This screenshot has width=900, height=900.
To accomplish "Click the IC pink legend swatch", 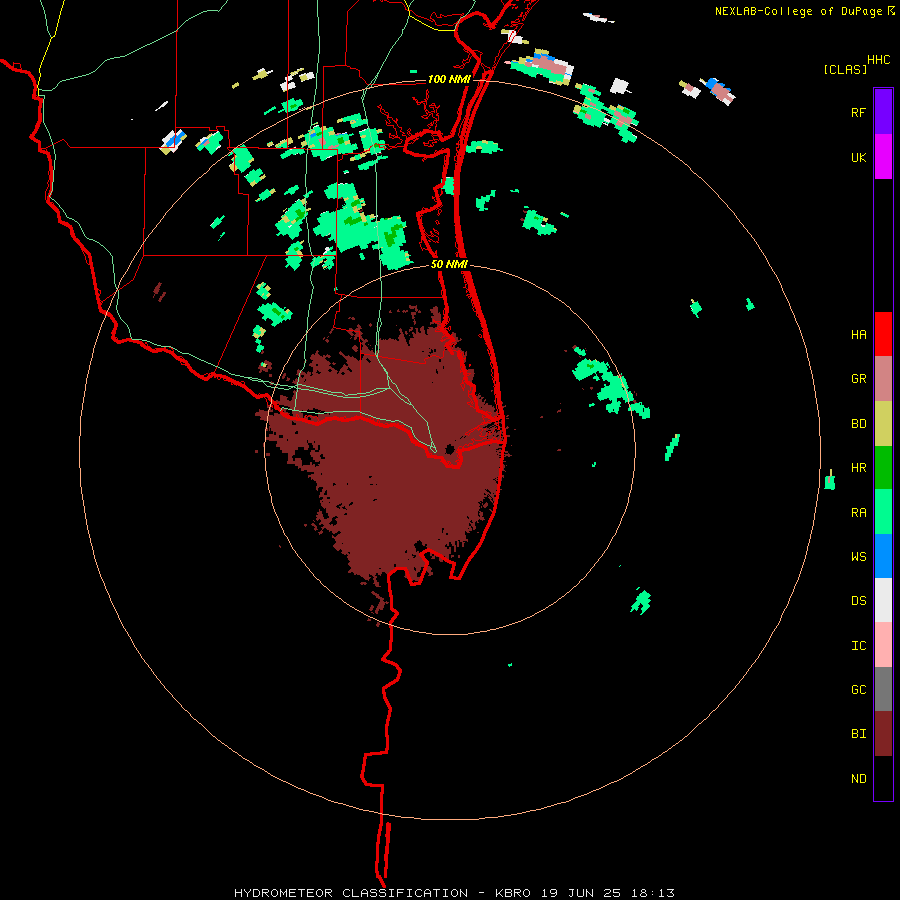I will tap(883, 645).
